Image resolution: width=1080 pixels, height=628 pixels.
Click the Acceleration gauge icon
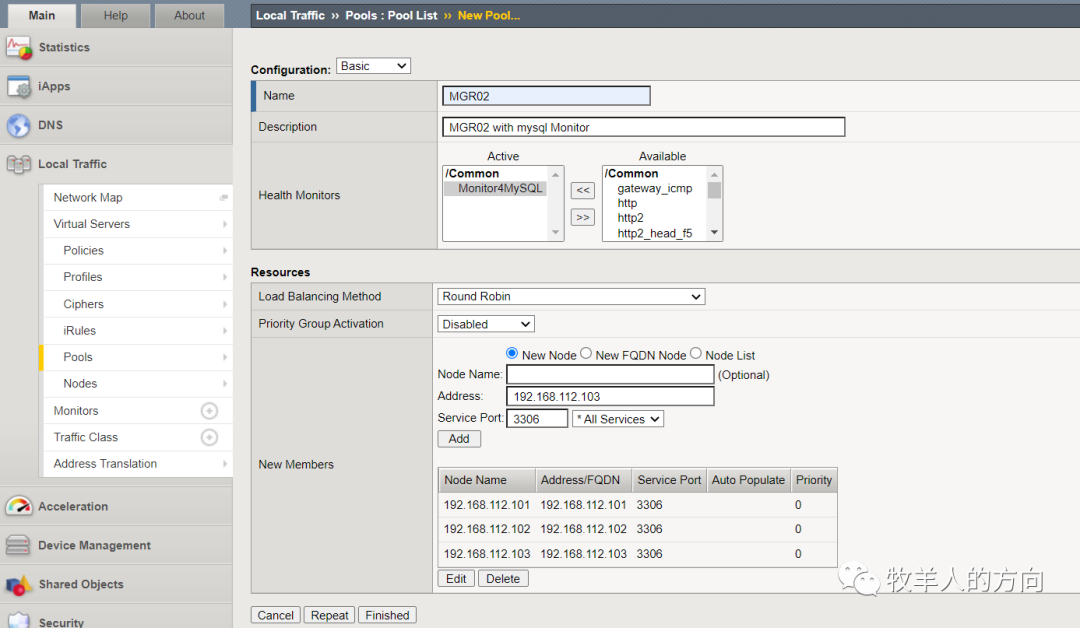pos(19,507)
